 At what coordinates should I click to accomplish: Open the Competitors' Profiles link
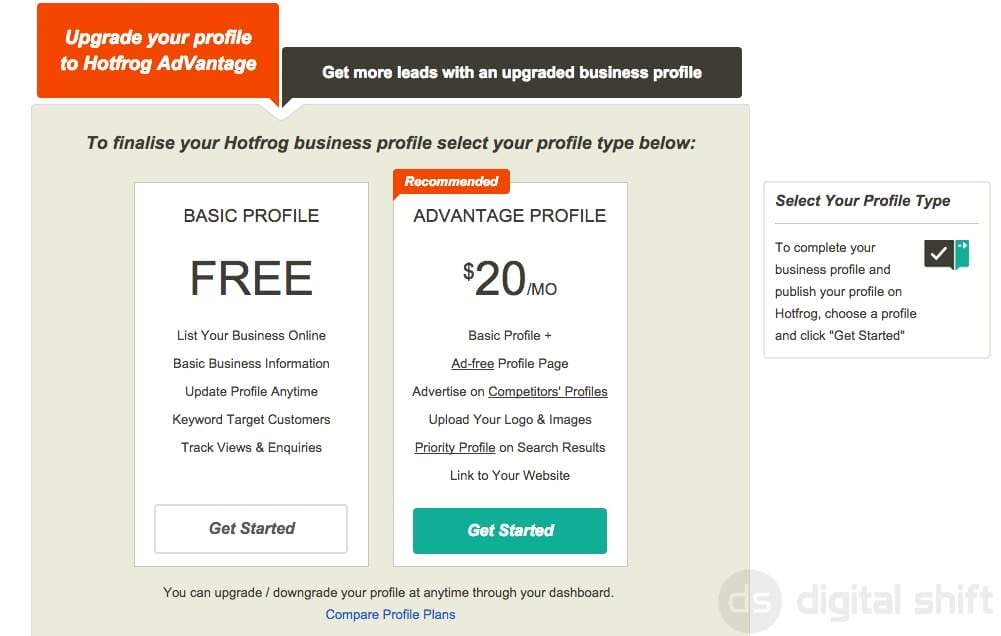point(548,391)
